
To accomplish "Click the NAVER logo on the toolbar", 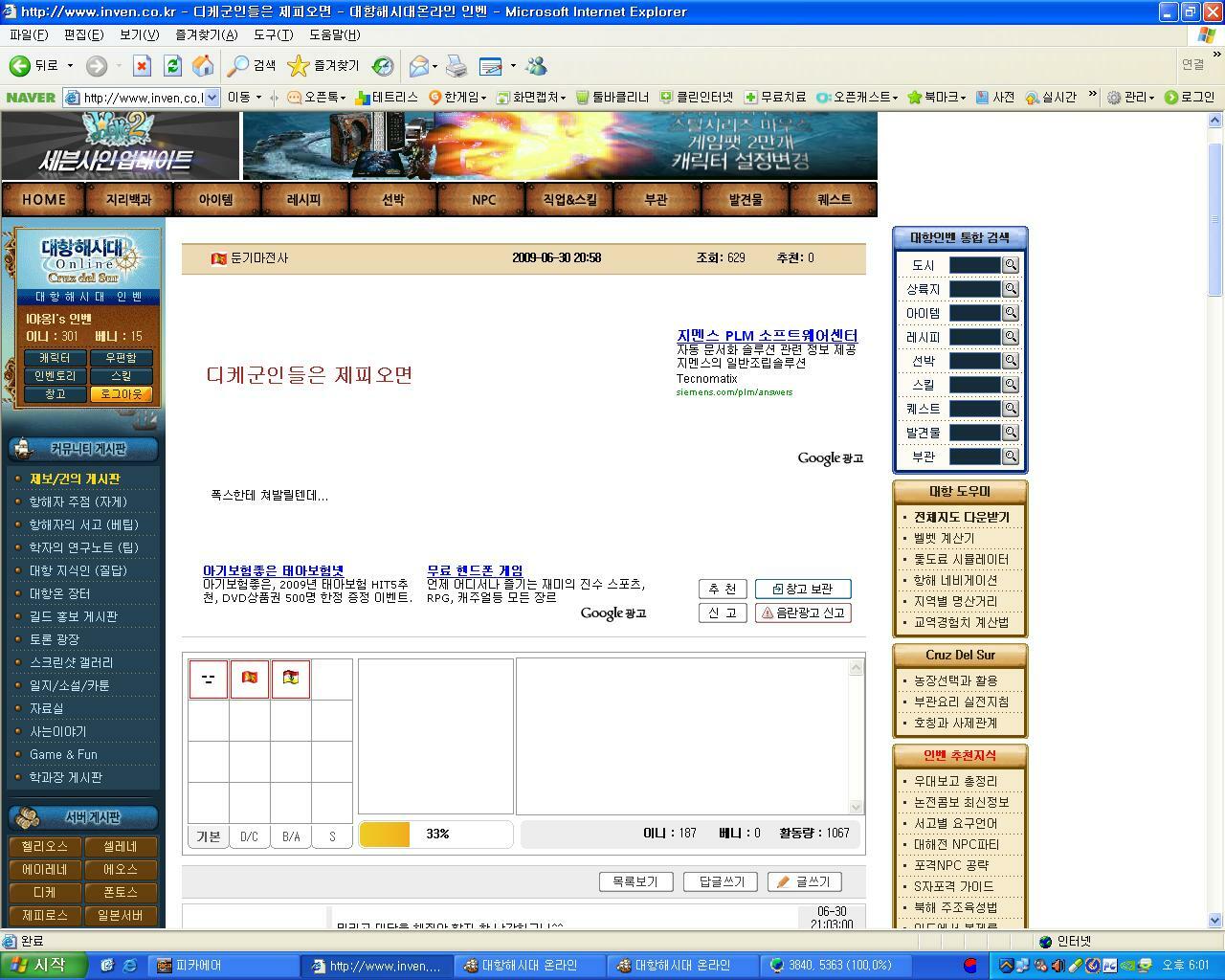I will tap(31, 98).
